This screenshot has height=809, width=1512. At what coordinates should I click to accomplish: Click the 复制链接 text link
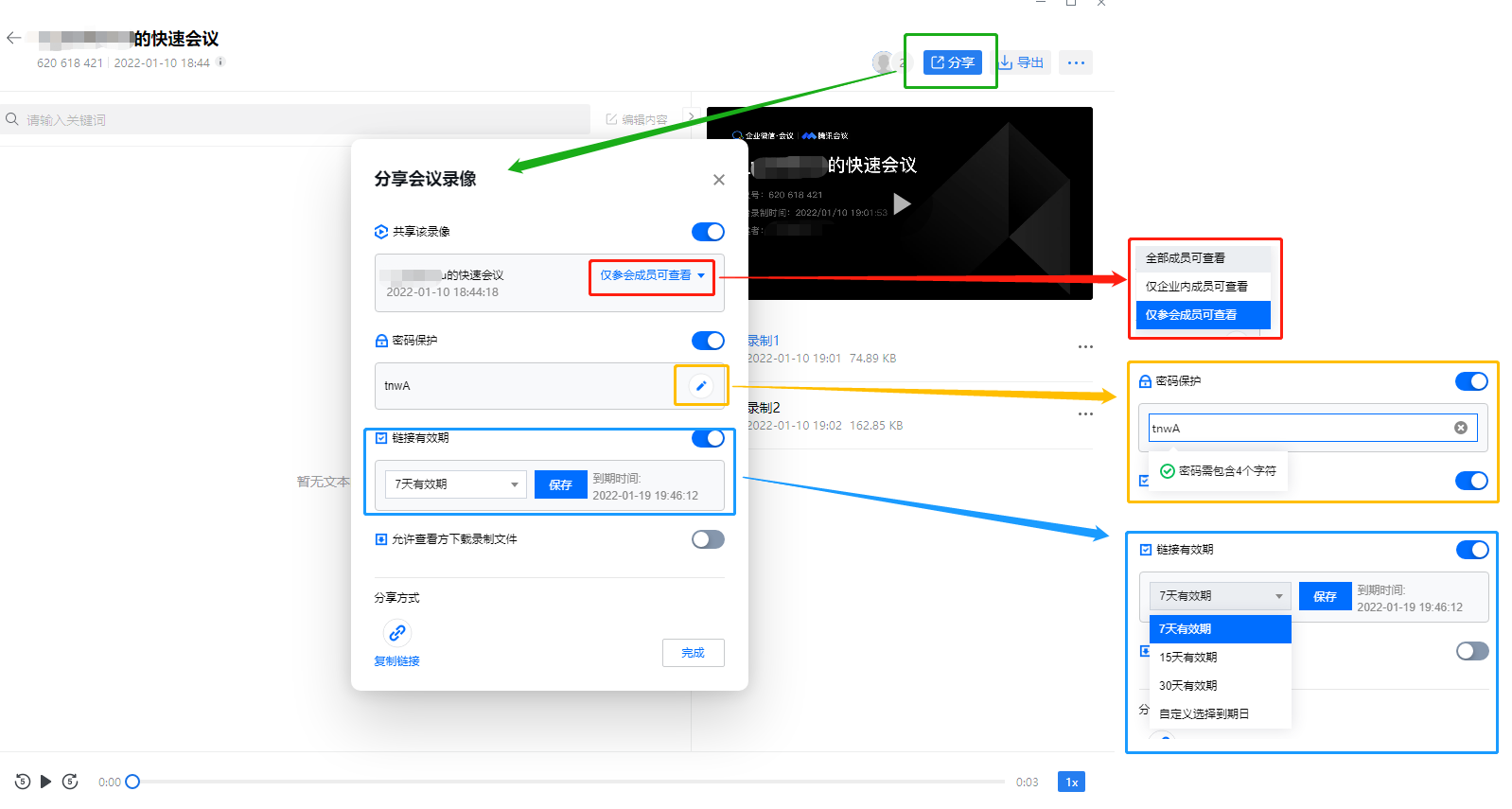click(x=396, y=661)
